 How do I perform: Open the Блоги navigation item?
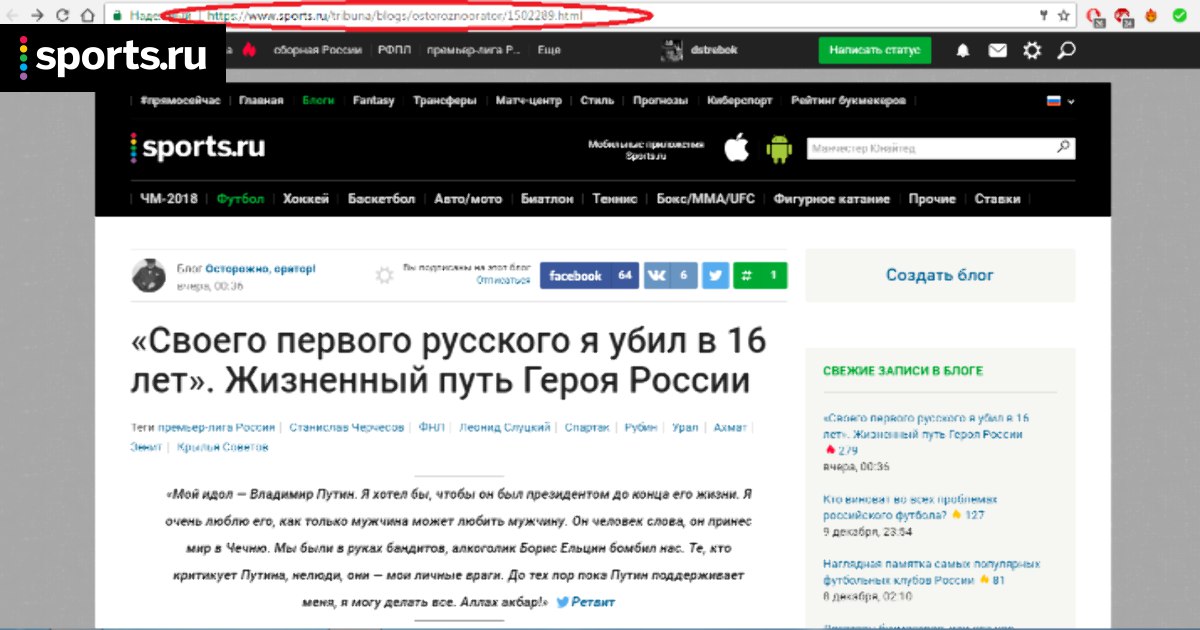coord(319,101)
